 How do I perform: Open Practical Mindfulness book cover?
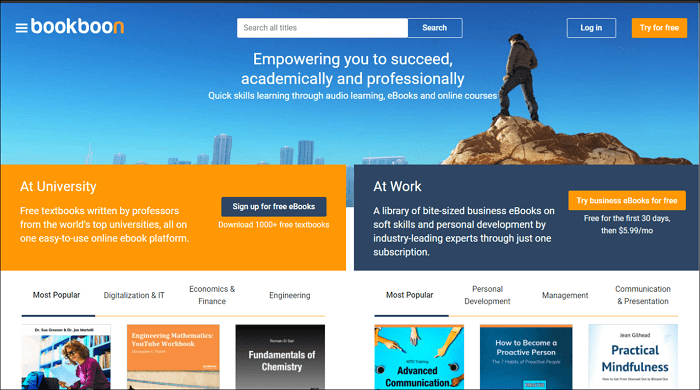pyautogui.click(x=633, y=357)
